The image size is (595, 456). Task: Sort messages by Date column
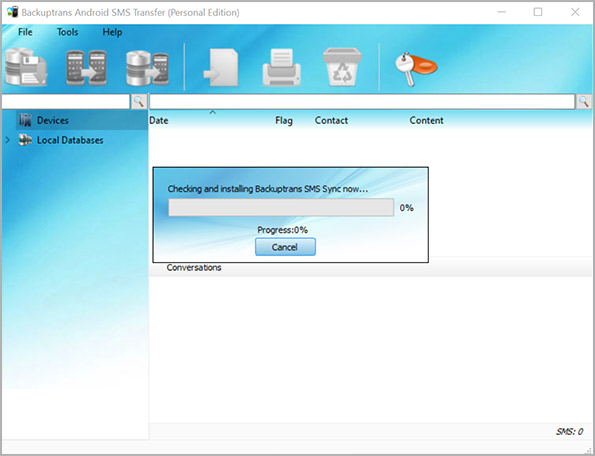pos(159,120)
